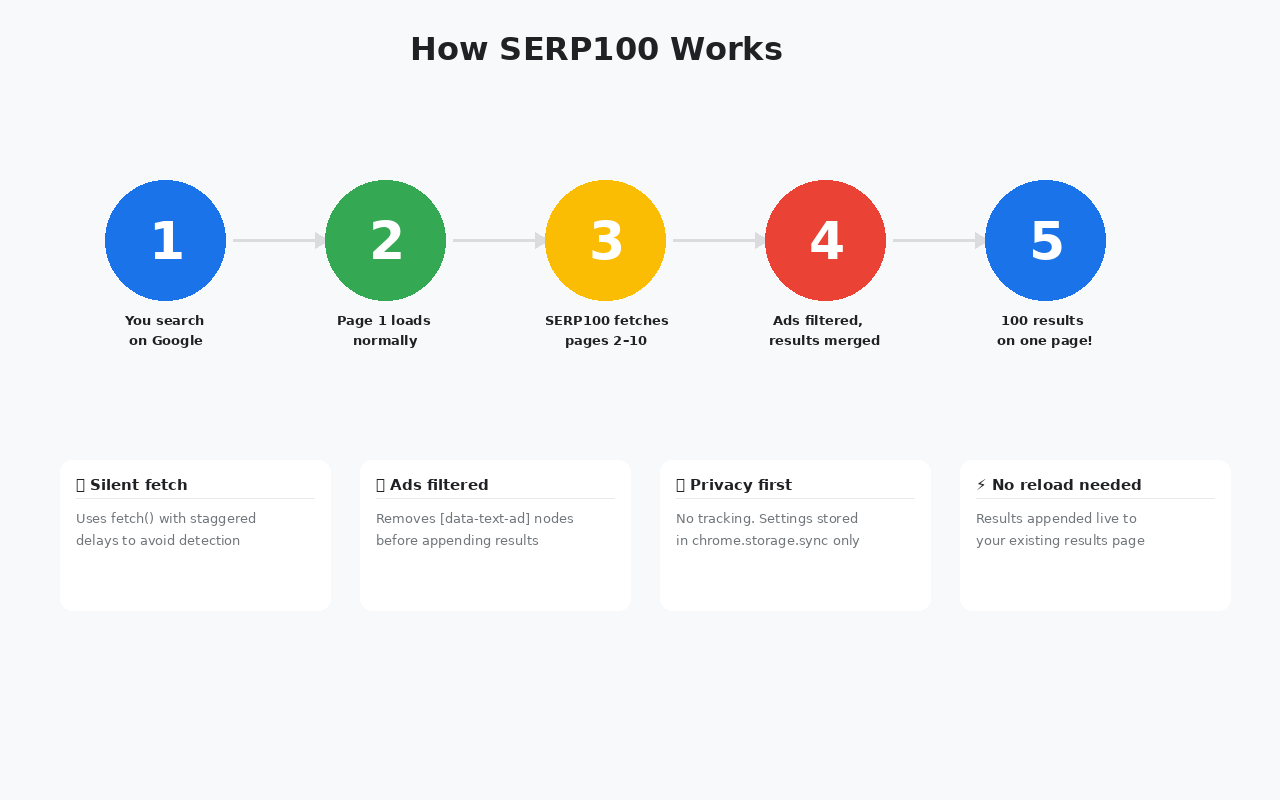1280x800 pixels.
Task: Select the "100 results on one page!" caption
Action: click(1045, 331)
